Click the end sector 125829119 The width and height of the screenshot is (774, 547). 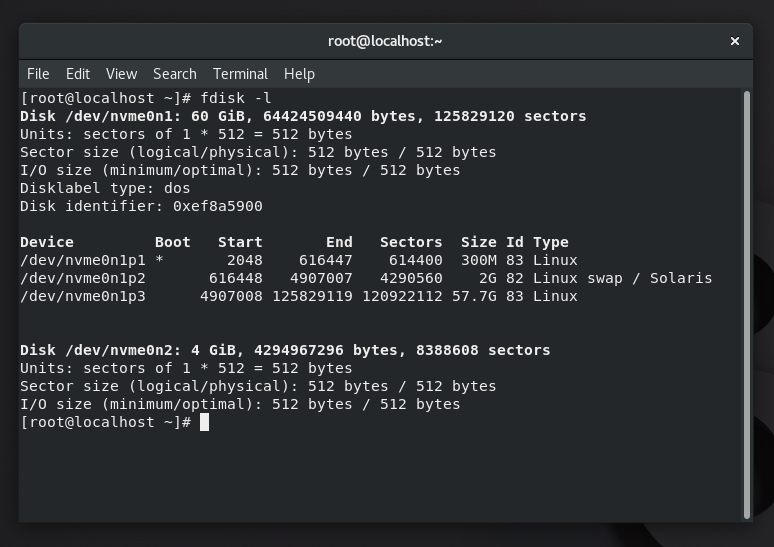tap(312, 296)
